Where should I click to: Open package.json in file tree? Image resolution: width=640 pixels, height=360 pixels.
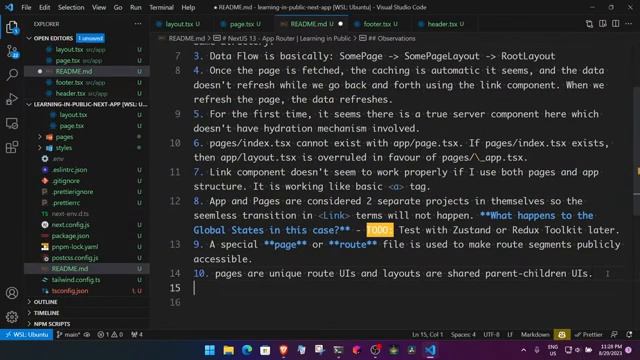coord(70,236)
